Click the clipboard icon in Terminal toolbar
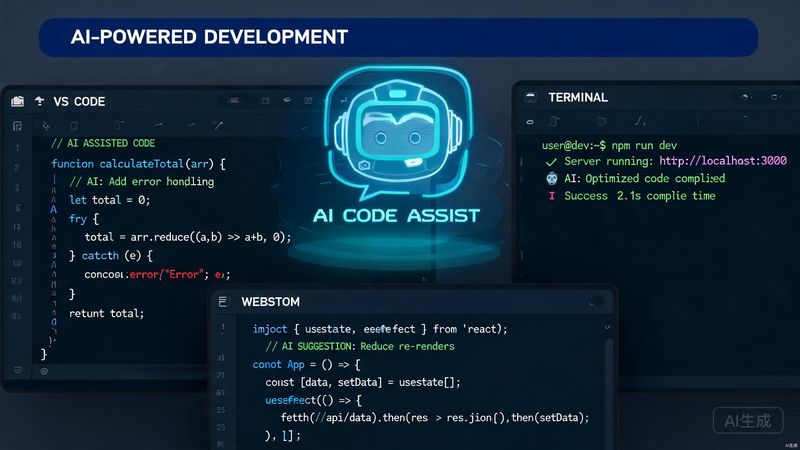This screenshot has width=800, height=450. point(602,121)
